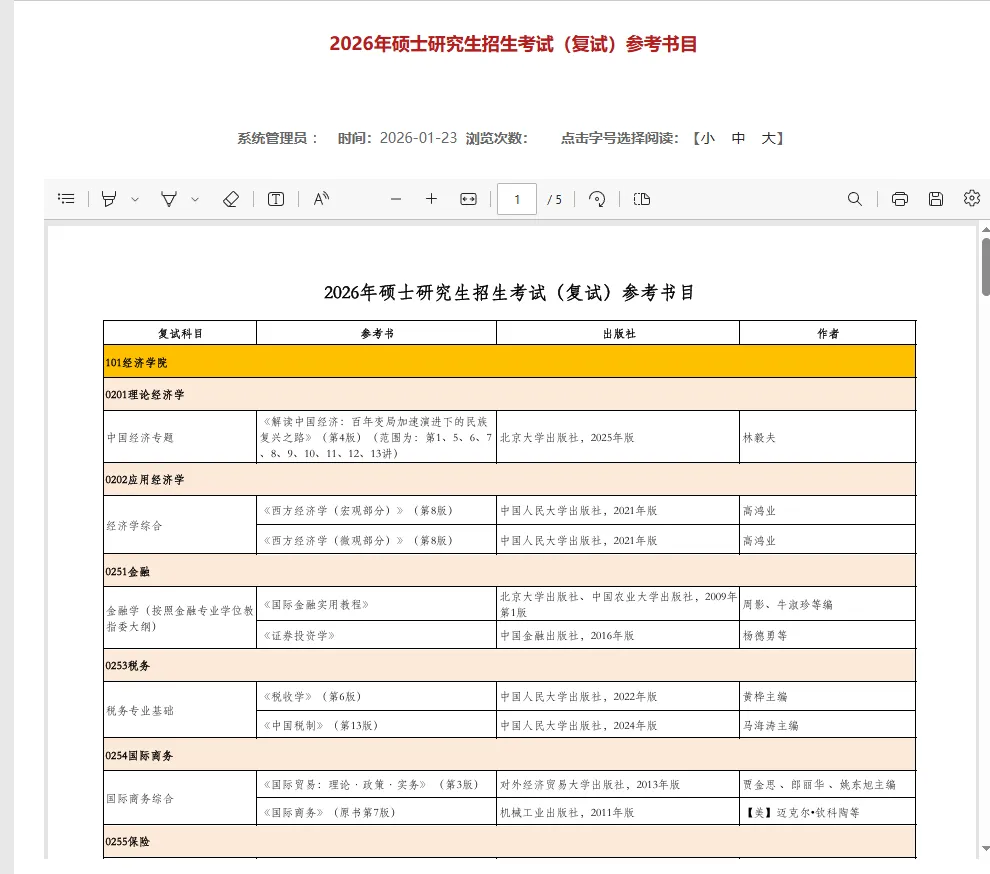Click the 0251金融 row

click(510, 571)
